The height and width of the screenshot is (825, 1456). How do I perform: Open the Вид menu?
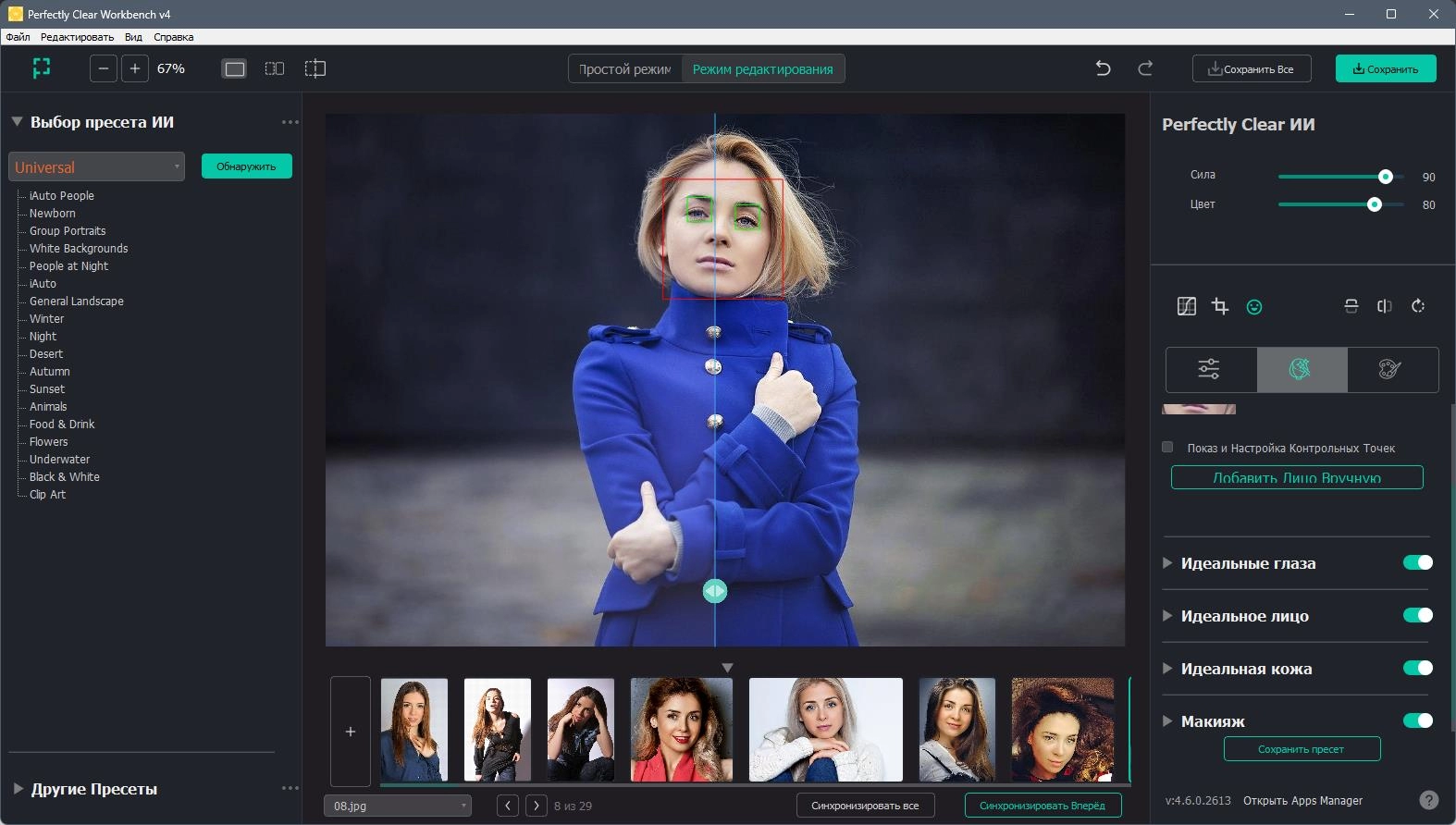click(133, 37)
